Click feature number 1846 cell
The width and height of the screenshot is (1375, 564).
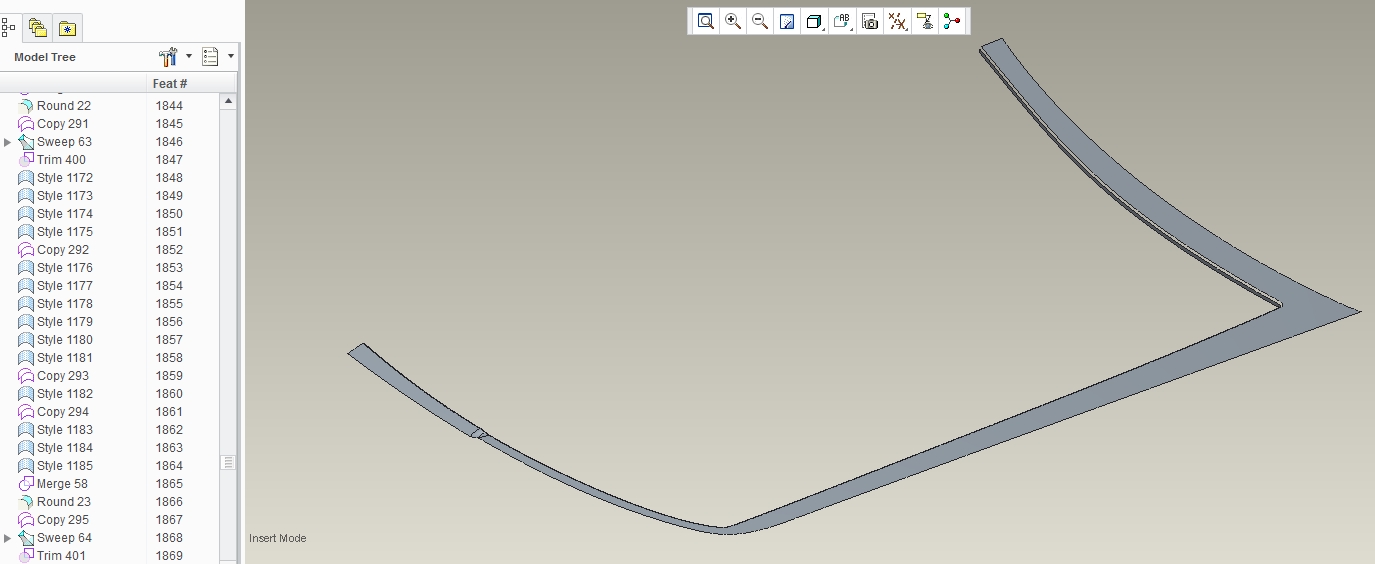(x=169, y=142)
